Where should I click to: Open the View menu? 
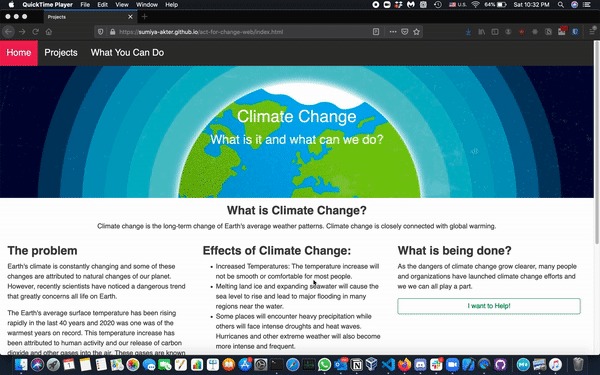[x=122, y=5]
